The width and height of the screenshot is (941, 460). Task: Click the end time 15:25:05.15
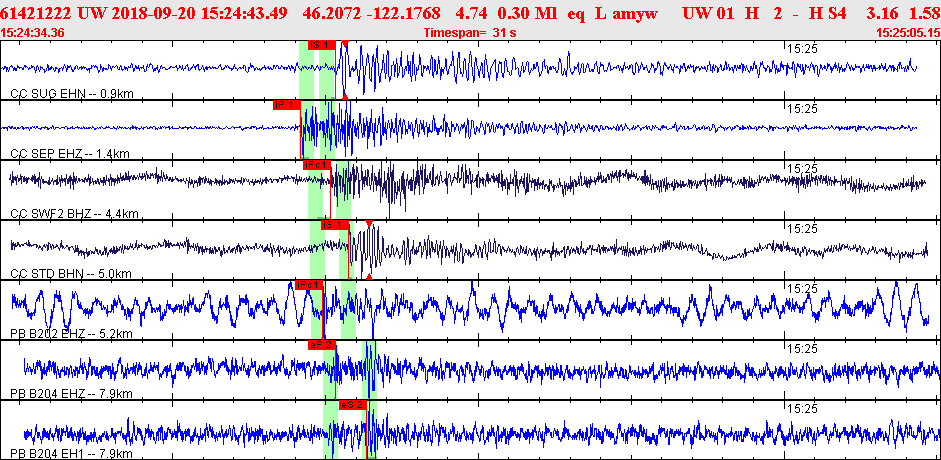(907, 32)
